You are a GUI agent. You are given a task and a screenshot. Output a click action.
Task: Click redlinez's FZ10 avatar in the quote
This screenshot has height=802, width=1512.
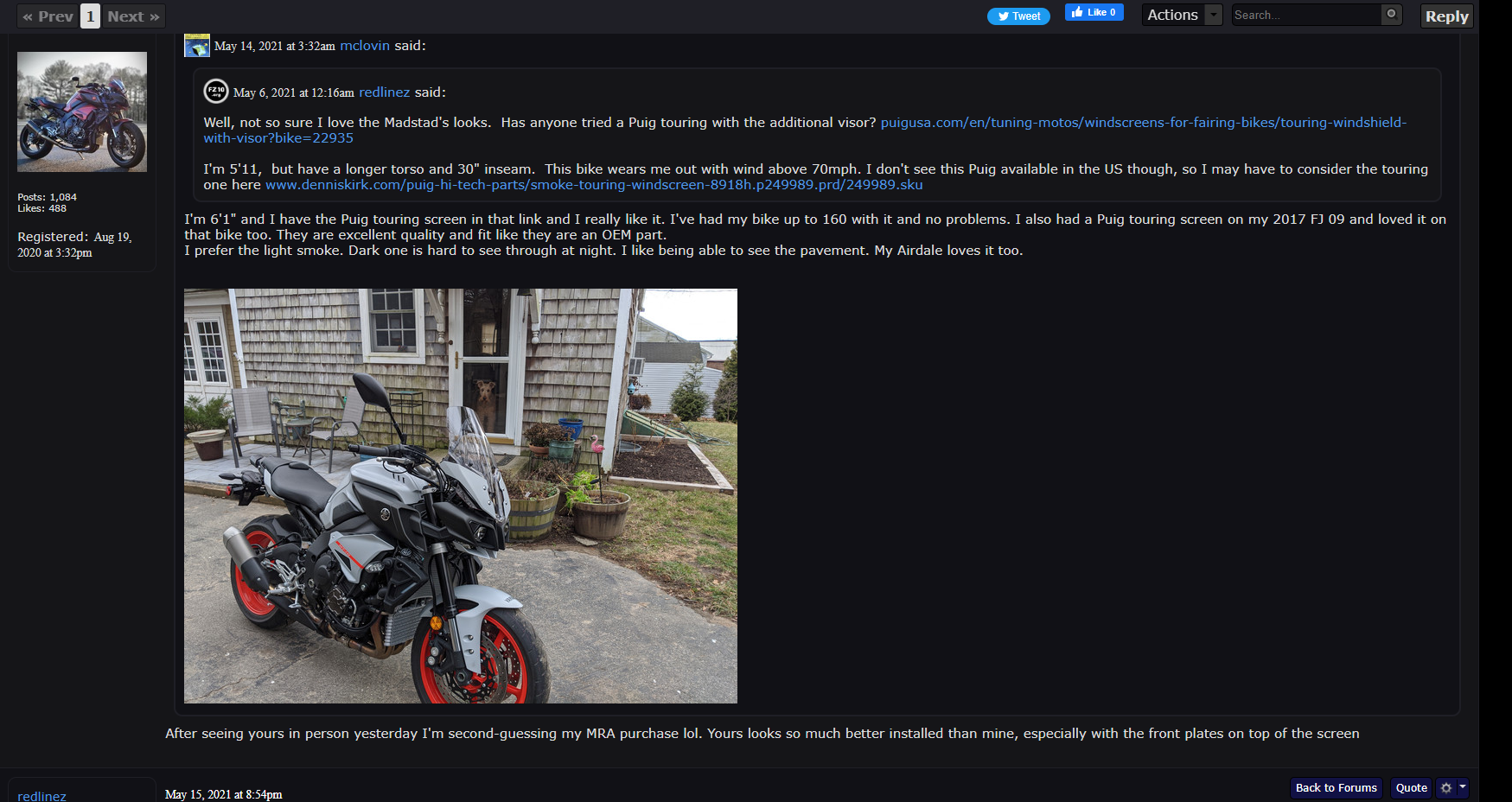click(x=216, y=91)
